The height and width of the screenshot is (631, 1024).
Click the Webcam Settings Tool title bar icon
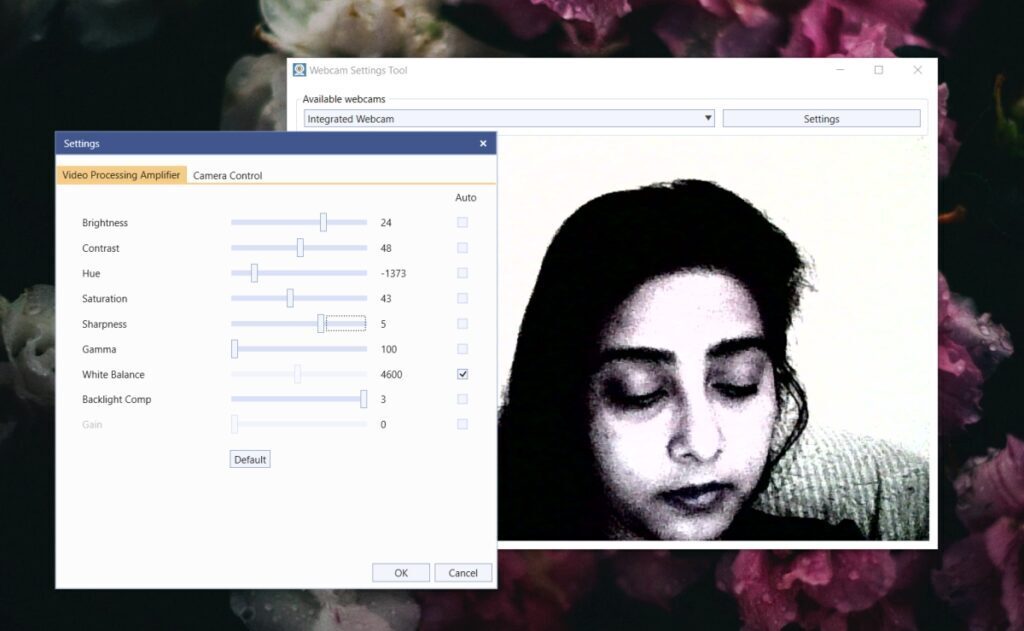tap(298, 70)
